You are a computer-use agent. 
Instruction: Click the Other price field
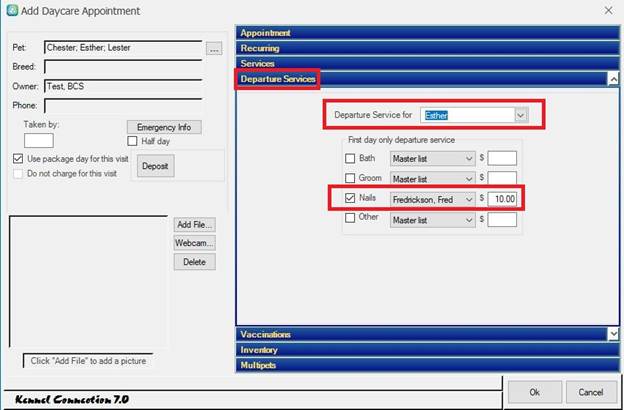tap(502, 219)
